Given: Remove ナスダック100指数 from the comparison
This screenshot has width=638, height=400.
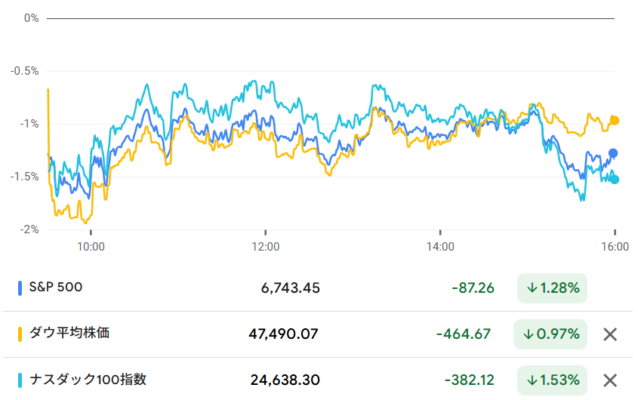Looking at the screenshot, I should click(x=610, y=380).
